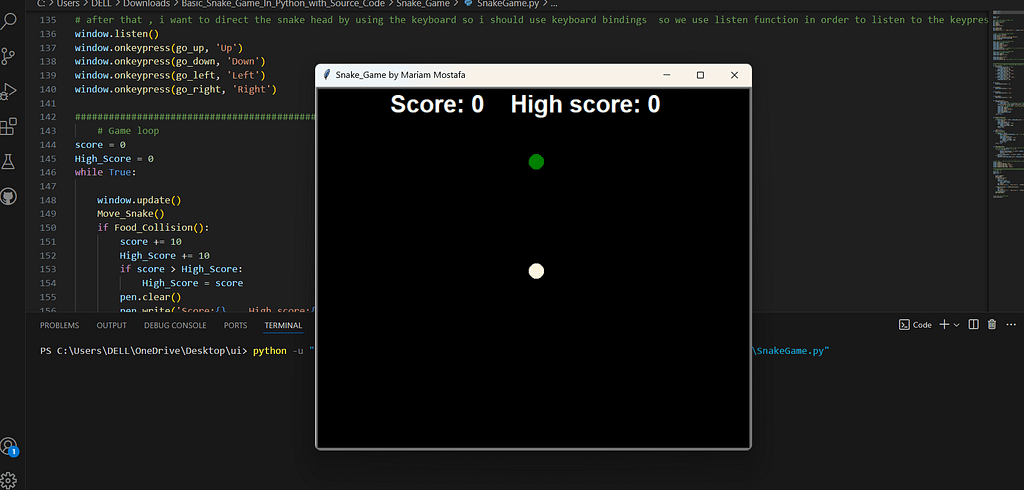This screenshot has height=490, width=1024.
Task: Click the 'if Food_Collision():' line
Action: (153, 228)
